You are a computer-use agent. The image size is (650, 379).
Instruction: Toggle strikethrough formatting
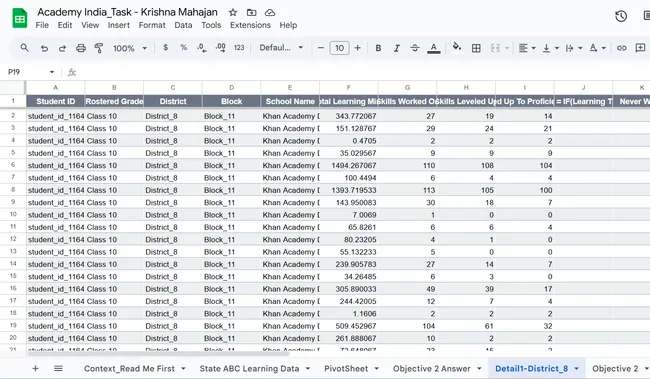[x=415, y=48]
